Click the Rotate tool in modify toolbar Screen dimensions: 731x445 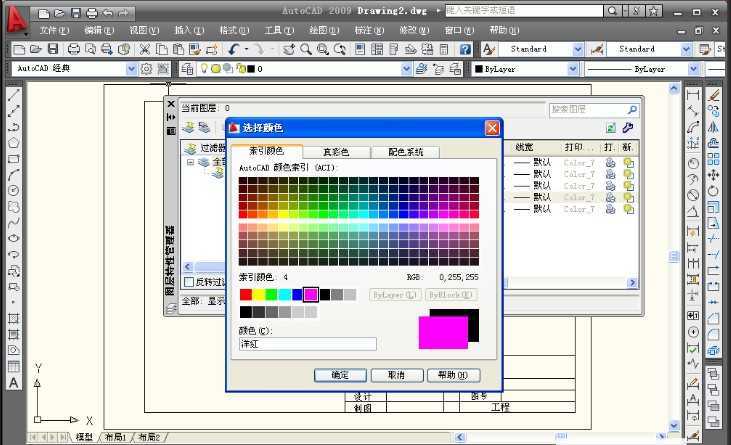click(713, 191)
